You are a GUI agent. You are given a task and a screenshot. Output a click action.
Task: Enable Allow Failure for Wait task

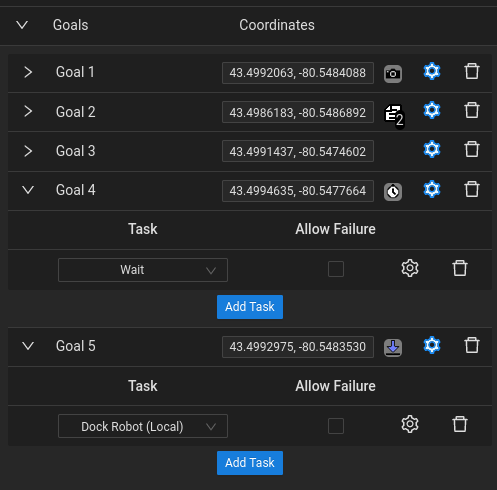coord(336,269)
